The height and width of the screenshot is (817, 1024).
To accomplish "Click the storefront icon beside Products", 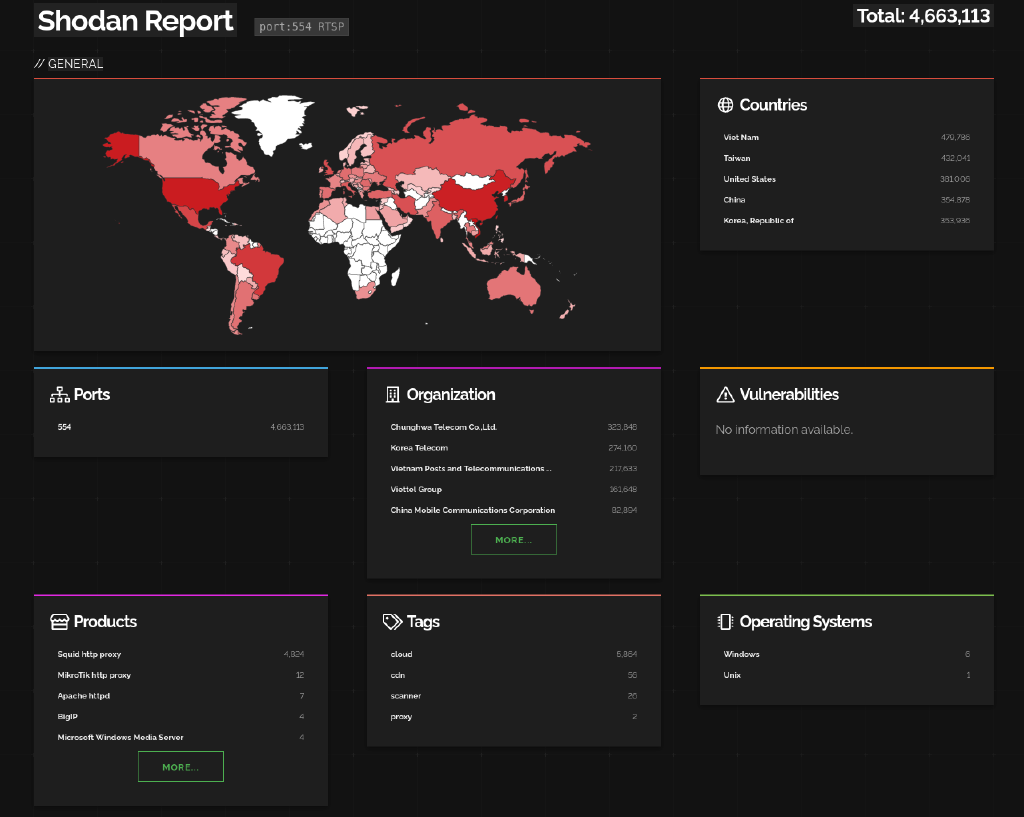I will click(60, 622).
